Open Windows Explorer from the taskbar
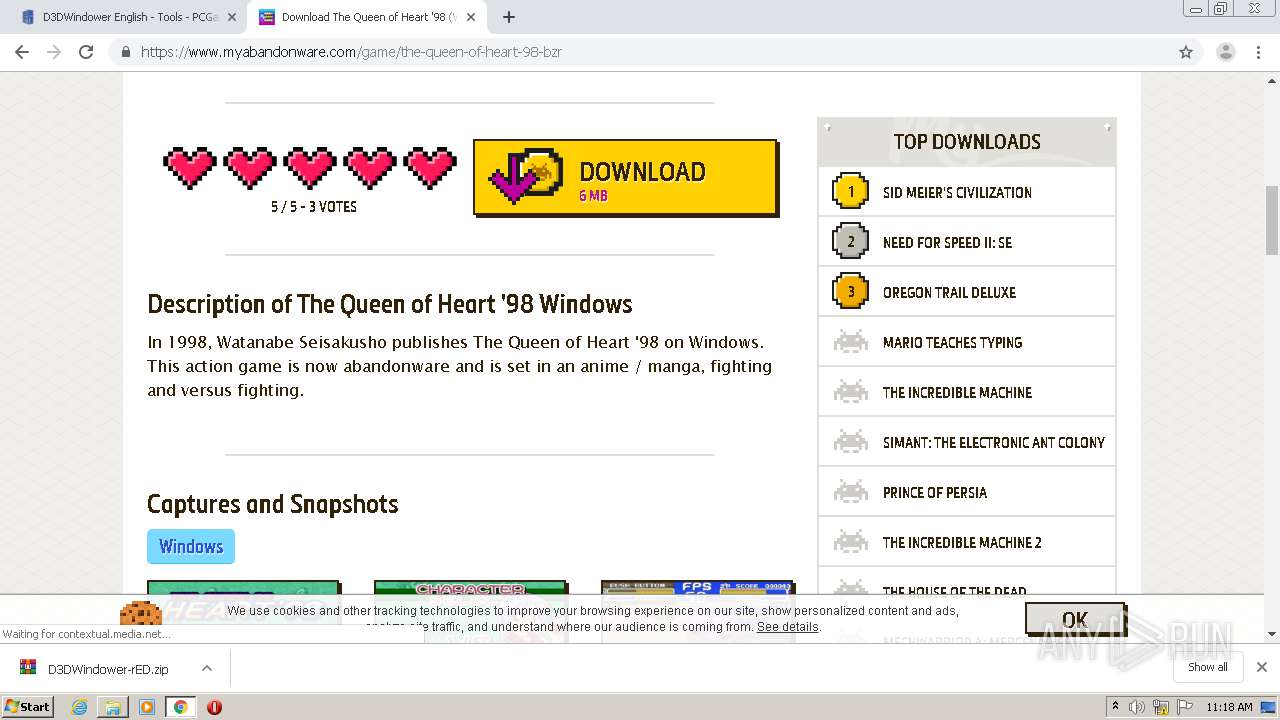This screenshot has width=1280, height=720. coord(113,707)
